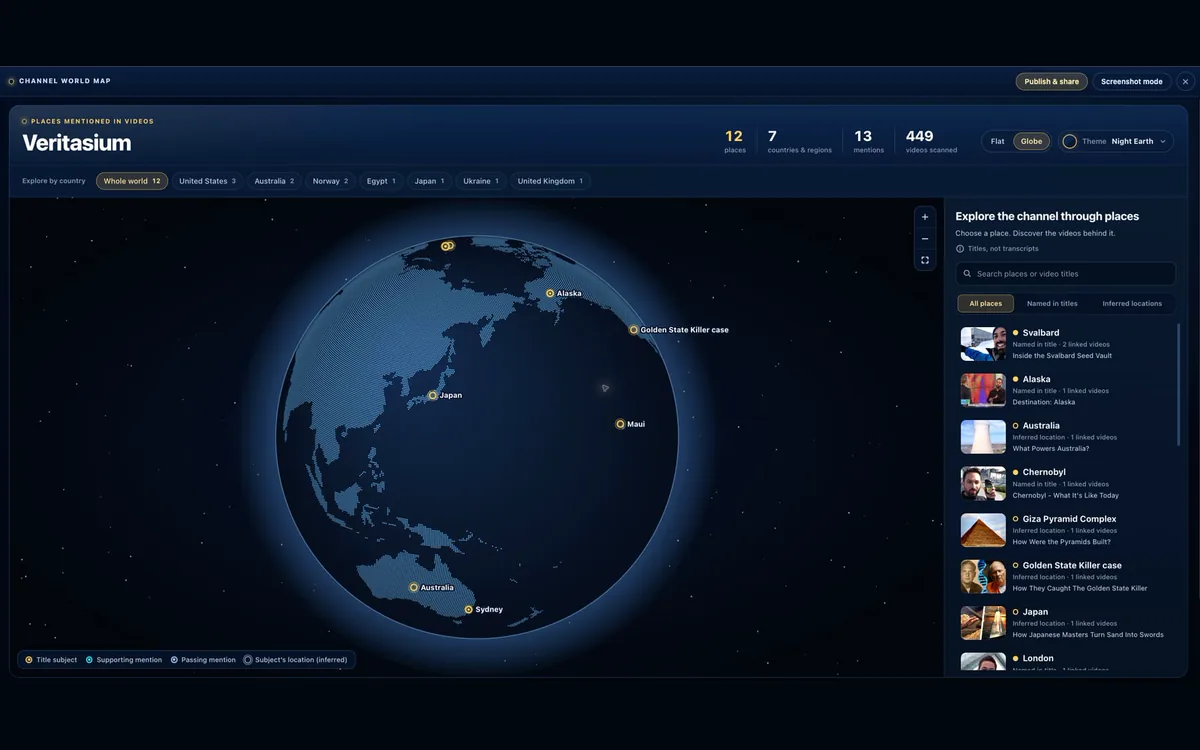Open the London list entry

coord(1065,662)
